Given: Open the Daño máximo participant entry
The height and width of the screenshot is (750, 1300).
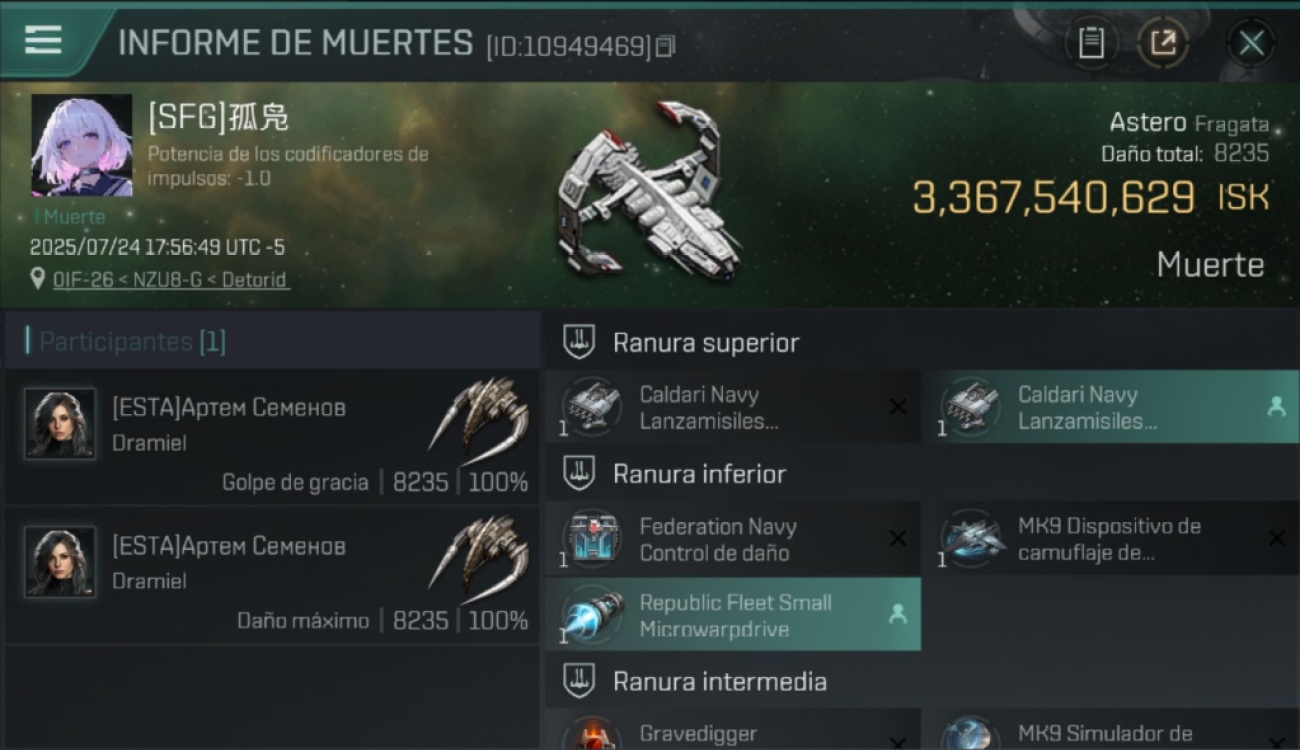Looking at the screenshot, I should tap(272, 574).
